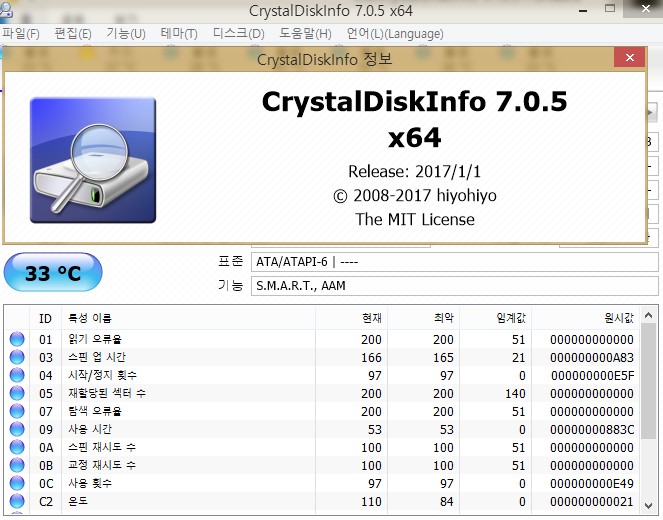Click ID cell 0A in SMART list
The height and width of the screenshot is (520, 663).
click(46, 448)
